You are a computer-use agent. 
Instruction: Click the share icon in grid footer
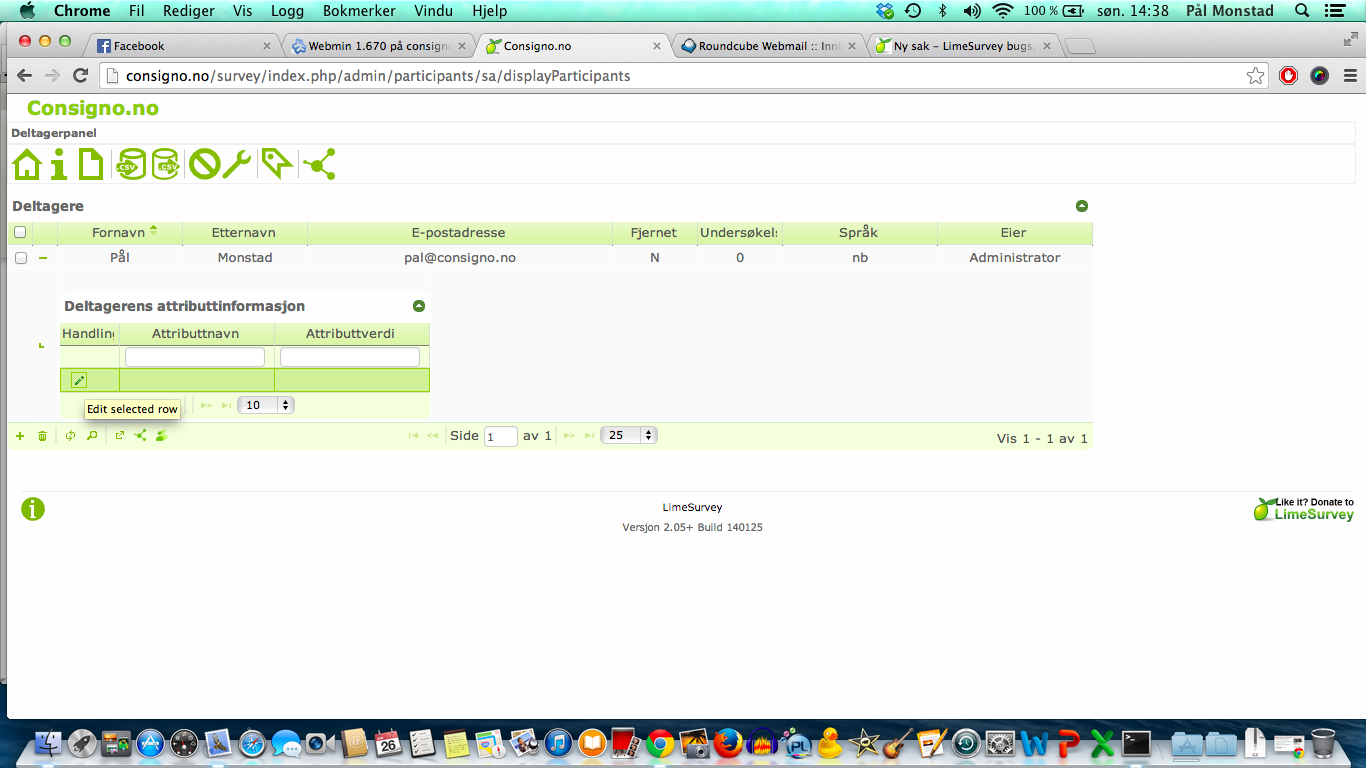[140, 436]
